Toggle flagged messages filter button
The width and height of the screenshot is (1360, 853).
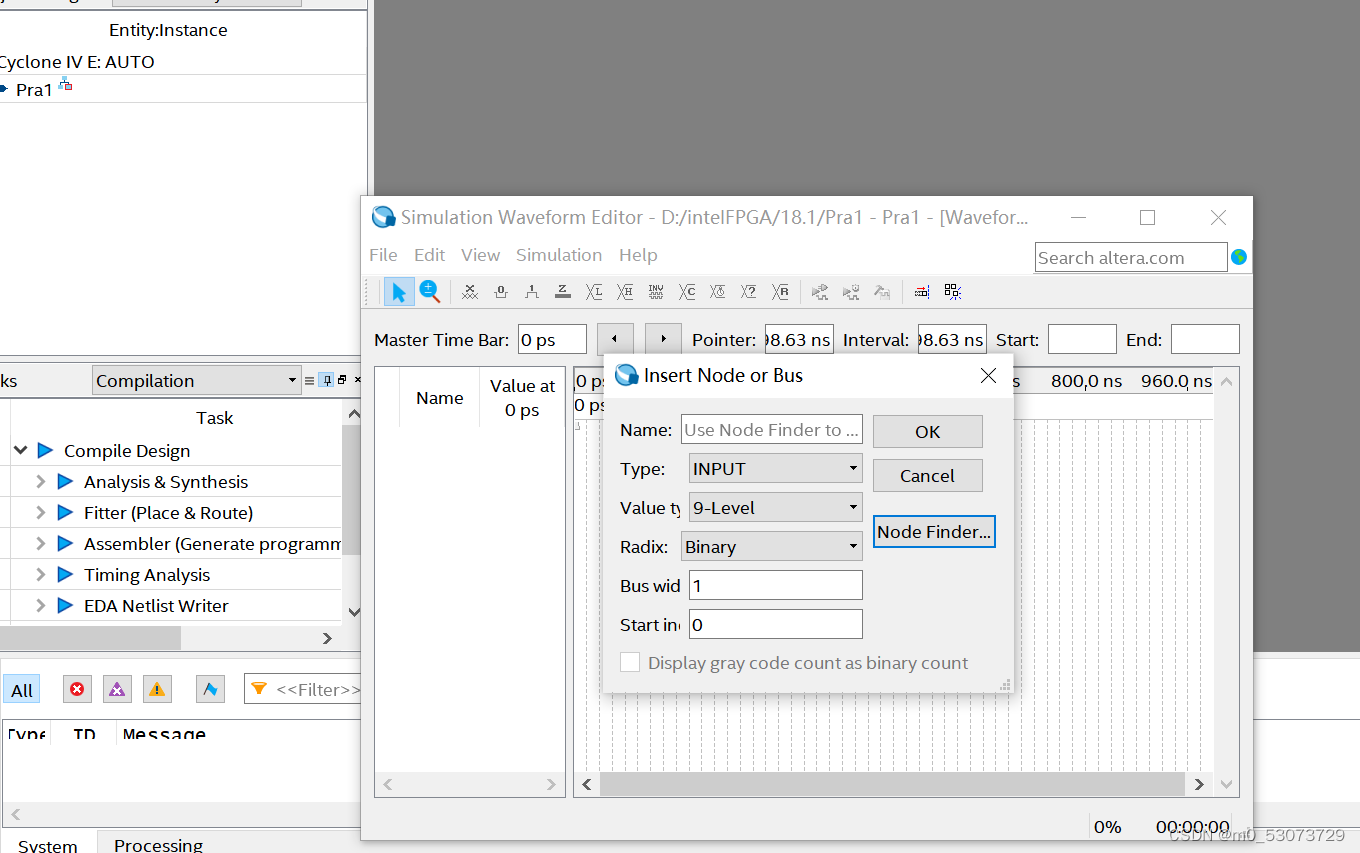(x=210, y=689)
